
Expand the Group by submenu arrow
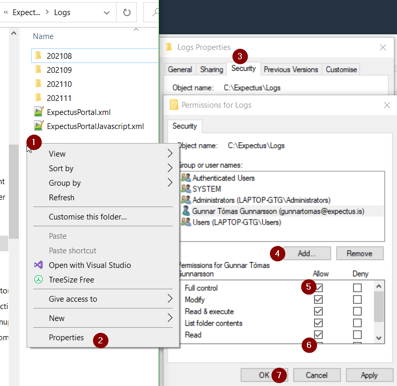170,182
